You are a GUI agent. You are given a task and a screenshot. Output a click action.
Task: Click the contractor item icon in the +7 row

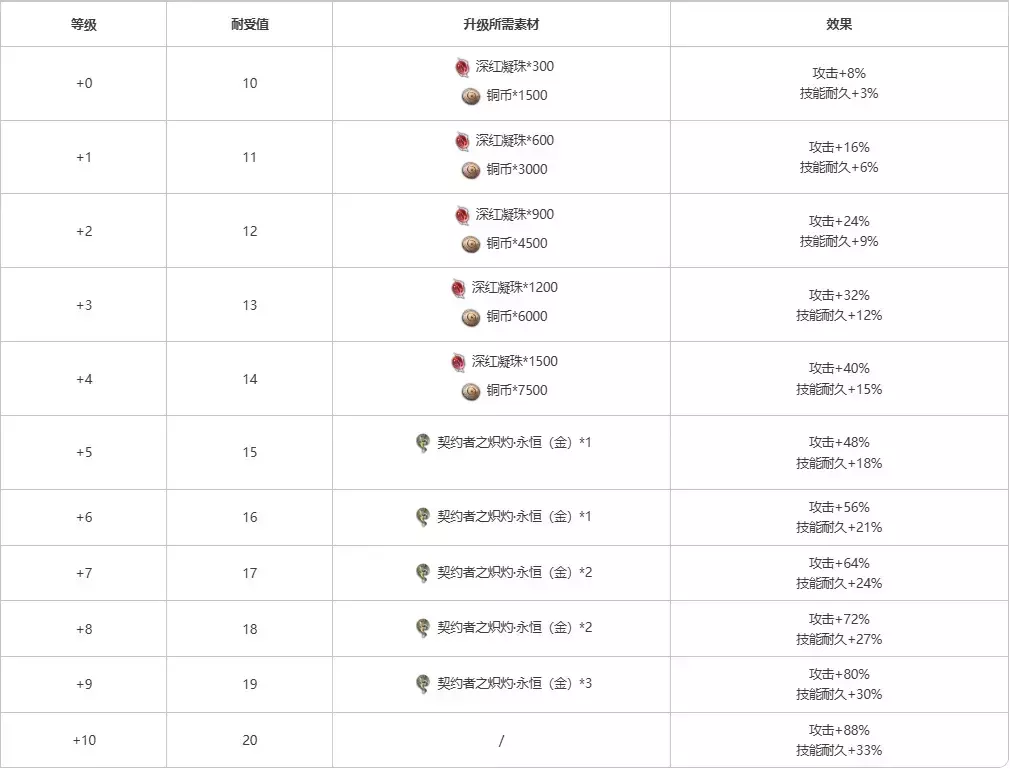coord(423,573)
